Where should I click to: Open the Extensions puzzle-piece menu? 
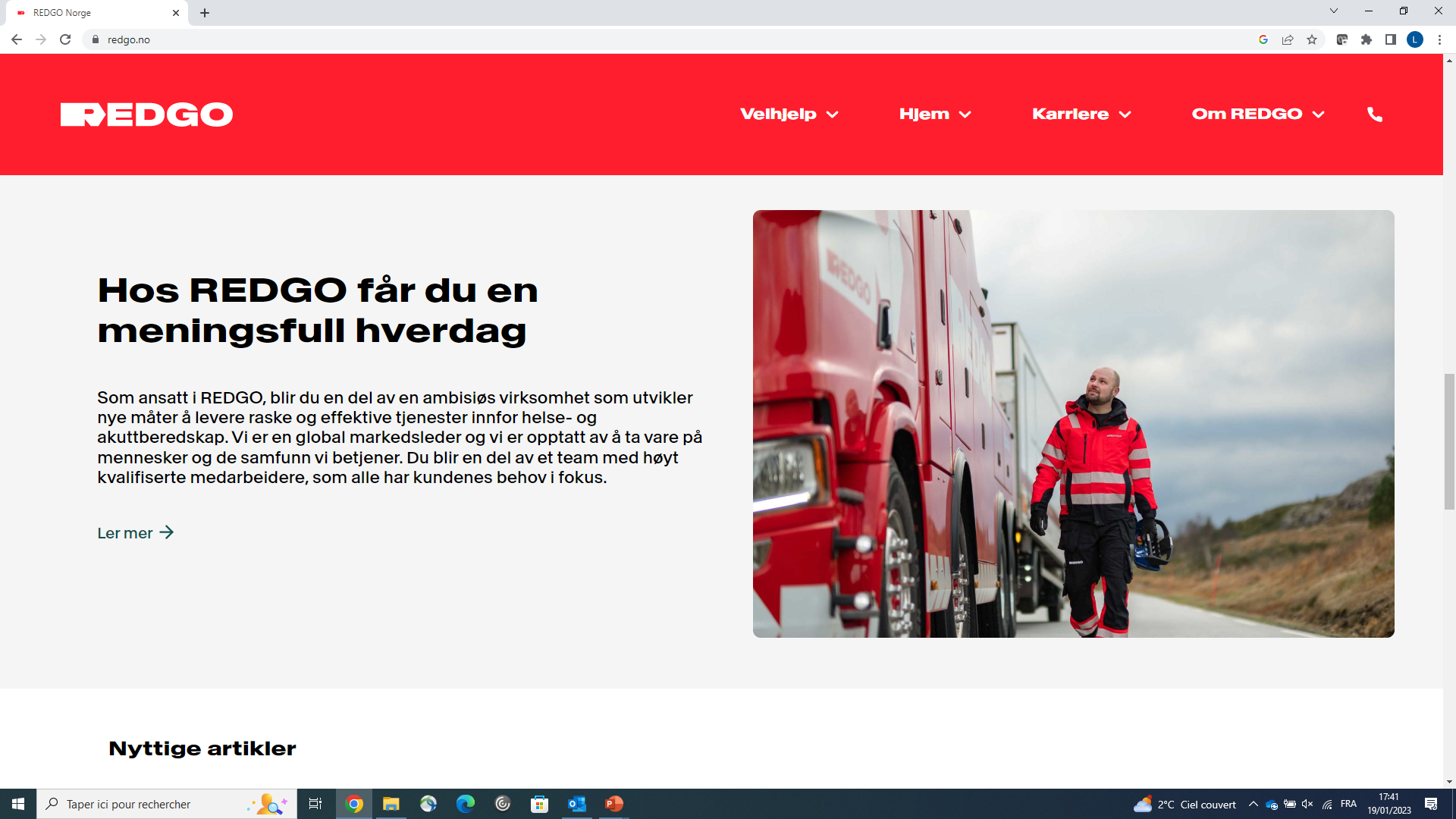pos(1367,39)
